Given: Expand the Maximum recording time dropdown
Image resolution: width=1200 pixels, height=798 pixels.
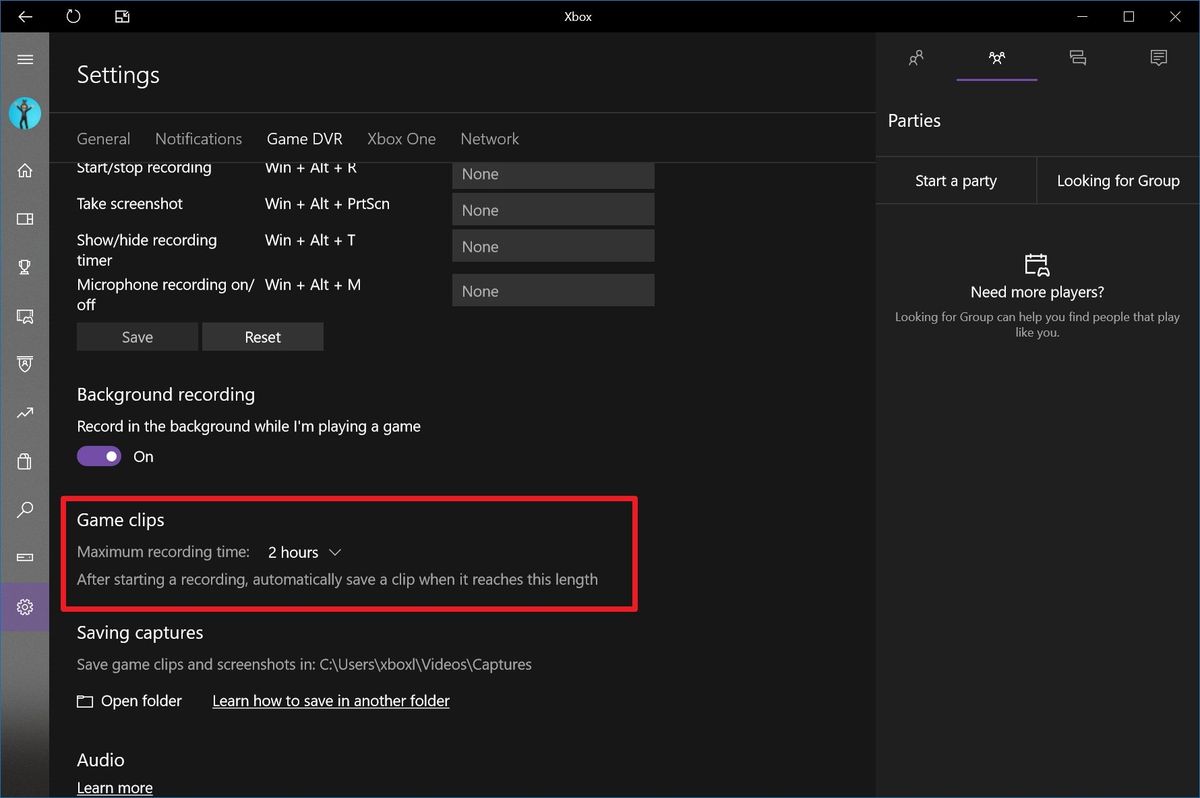Looking at the screenshot, I should pyautogui.click(x=304, y=551).
